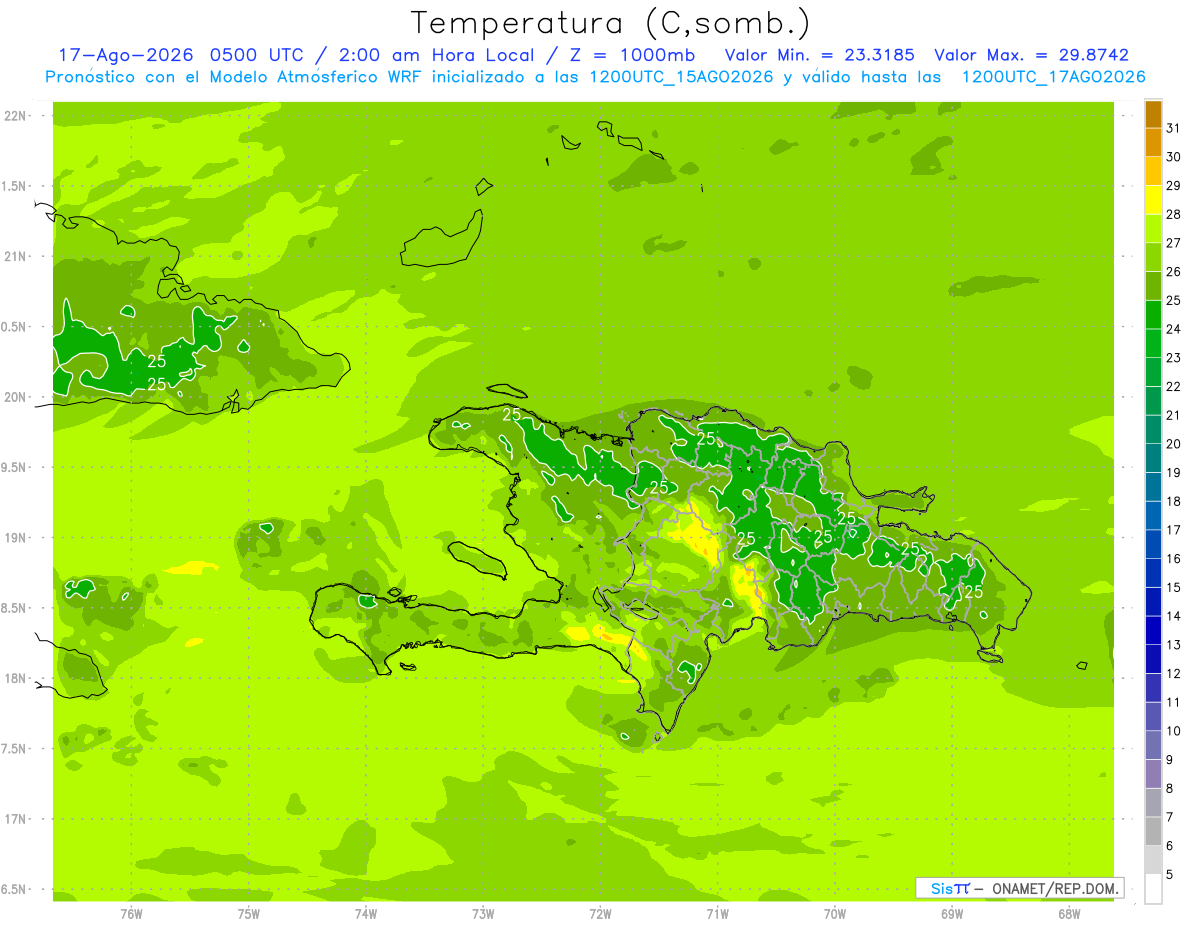
Task: Click 'Valor Min. = 23.3185' text
Action: tap(819, 55)
